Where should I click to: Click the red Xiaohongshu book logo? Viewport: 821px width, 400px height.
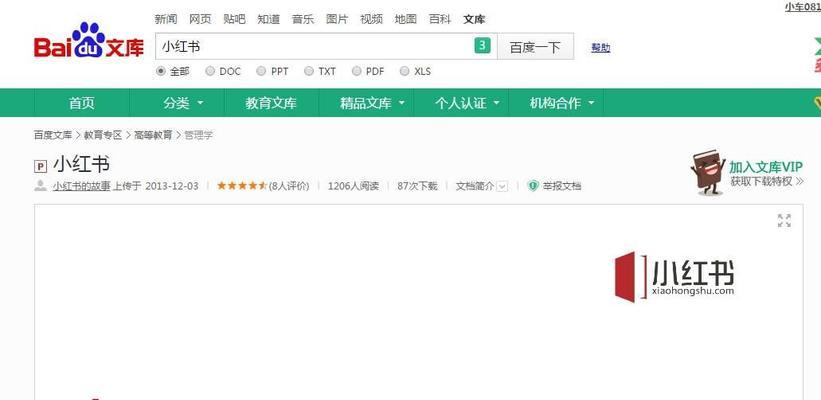[x=630, y=277]
